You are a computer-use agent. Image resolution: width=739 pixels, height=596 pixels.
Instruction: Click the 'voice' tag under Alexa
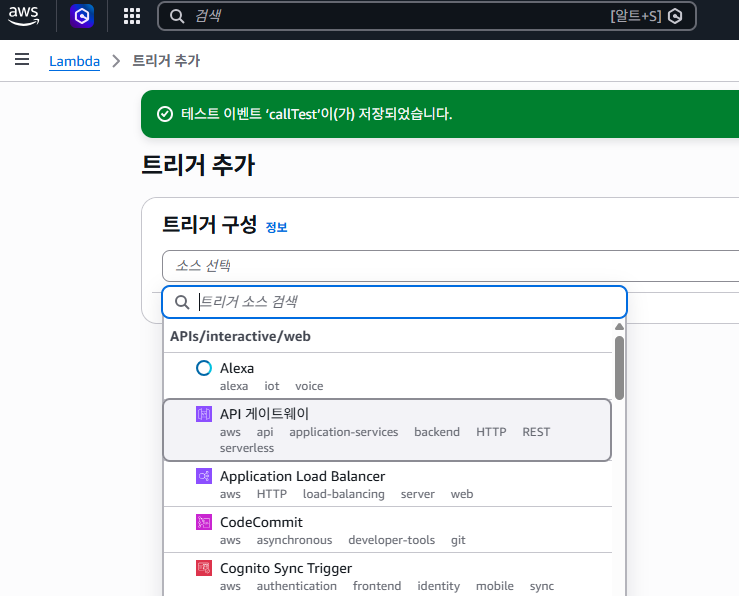309,386
